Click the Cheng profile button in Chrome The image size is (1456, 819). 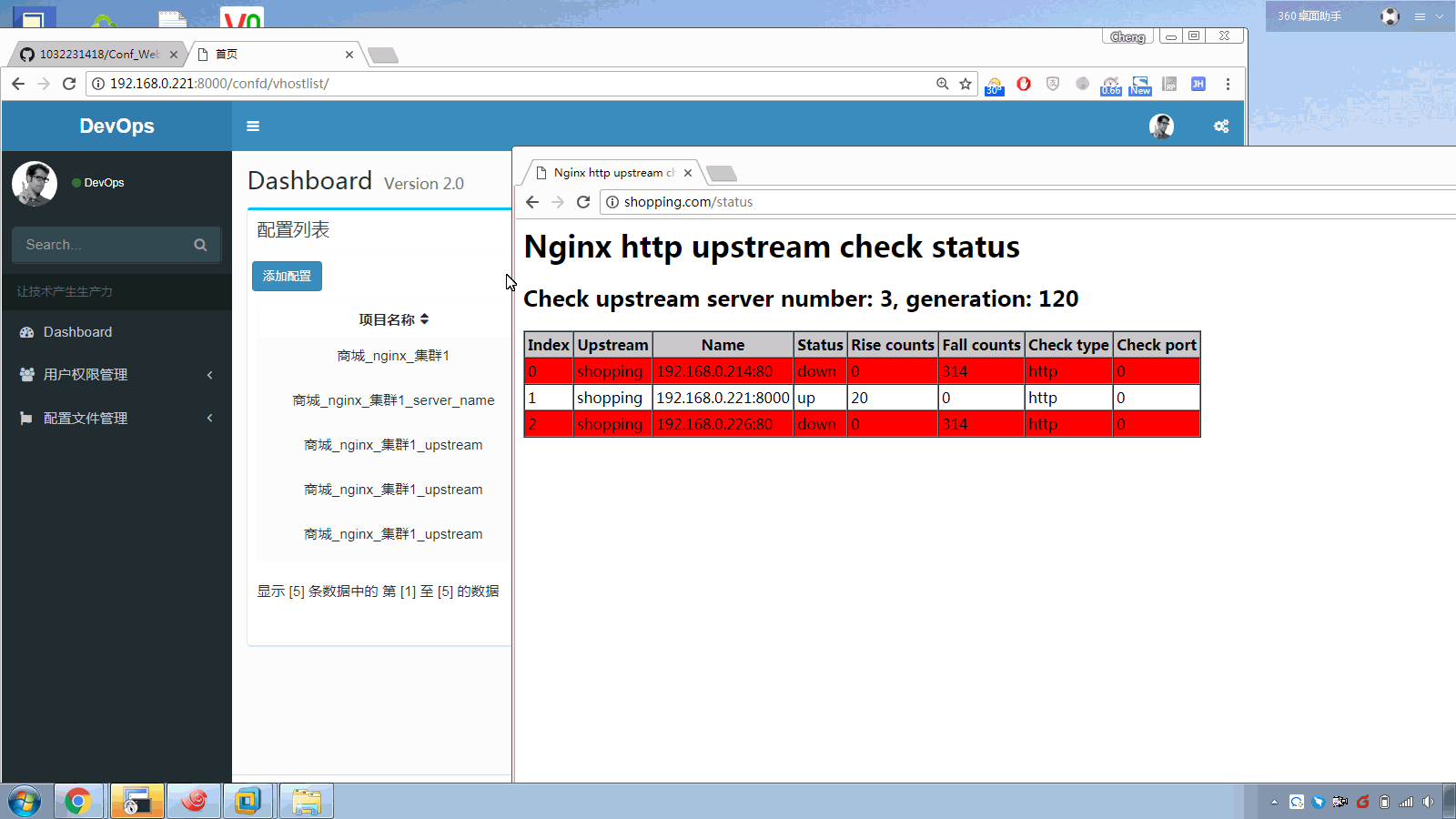click(1128, 36)
